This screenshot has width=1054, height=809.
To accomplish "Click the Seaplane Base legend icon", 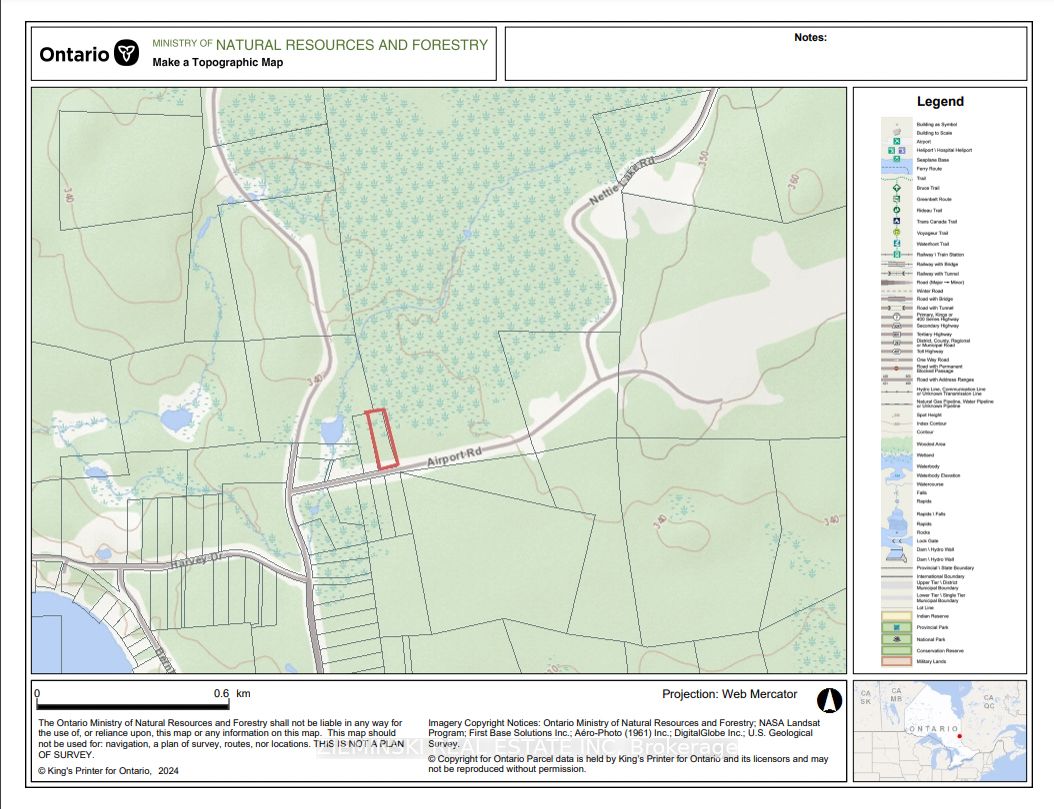I will pyautogui.click(x=896, y=159).
